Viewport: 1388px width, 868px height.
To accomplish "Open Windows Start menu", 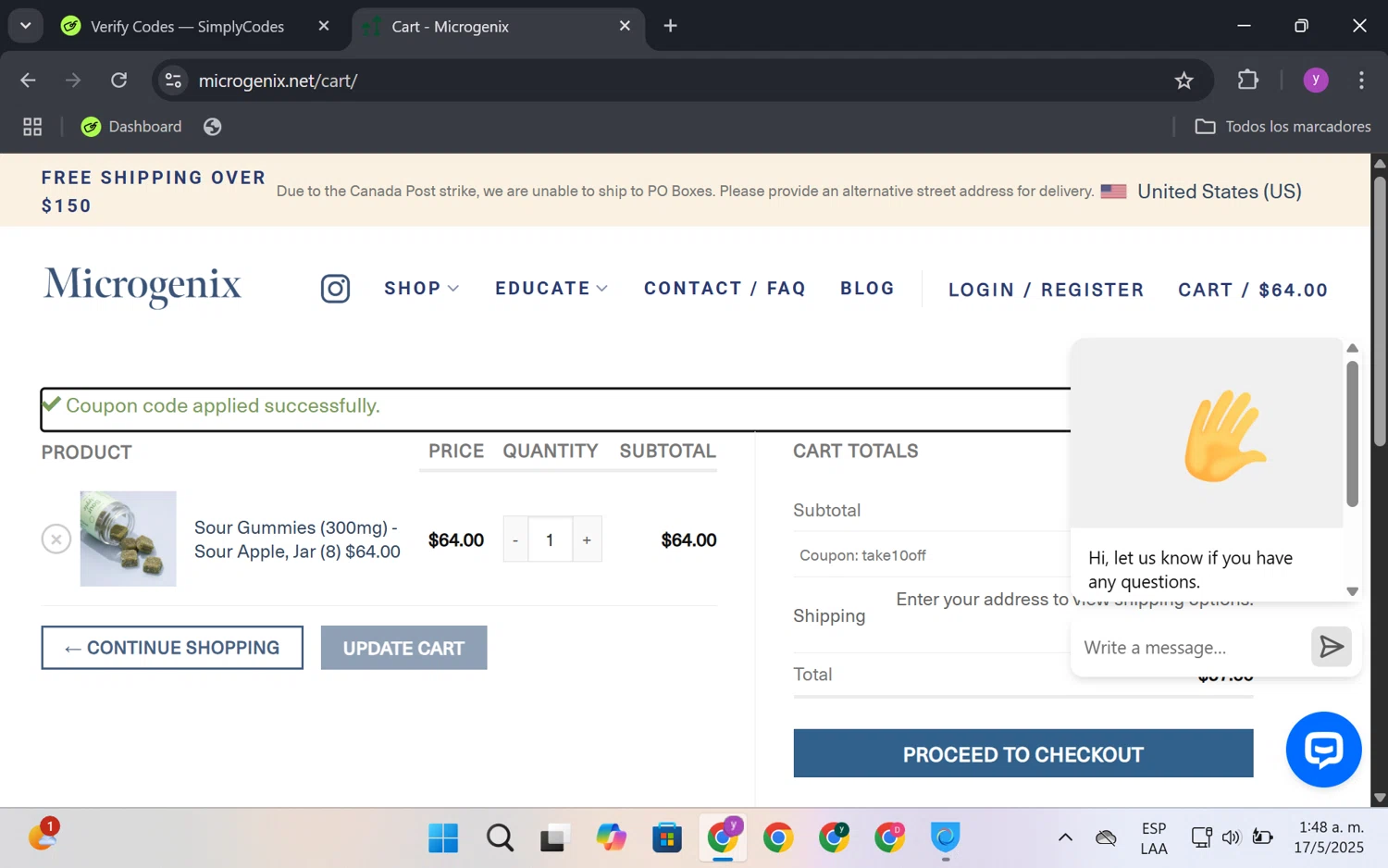I will (x=443, y=838).
